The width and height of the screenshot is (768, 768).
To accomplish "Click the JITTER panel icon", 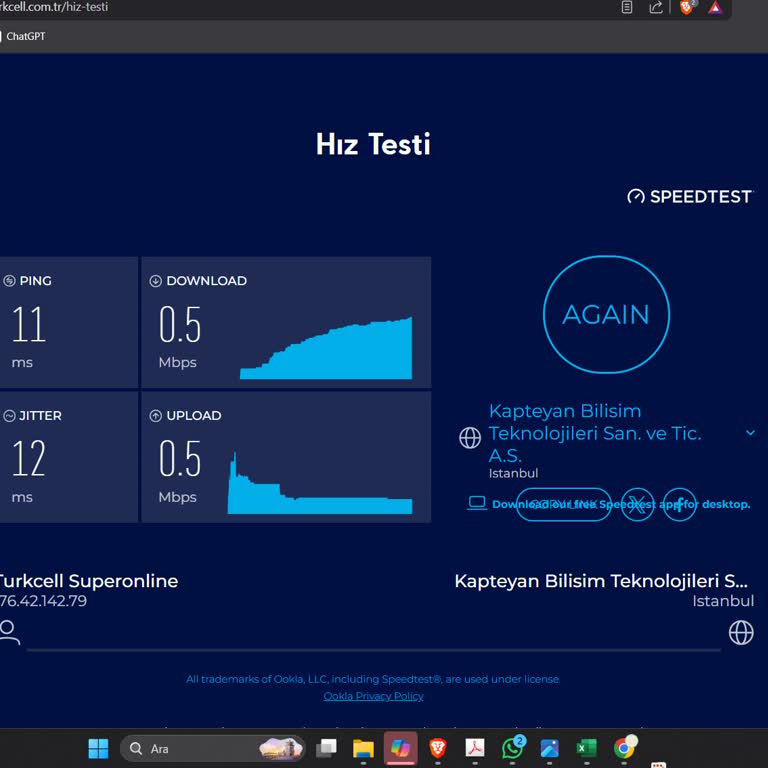I will [x=9, y=416].
